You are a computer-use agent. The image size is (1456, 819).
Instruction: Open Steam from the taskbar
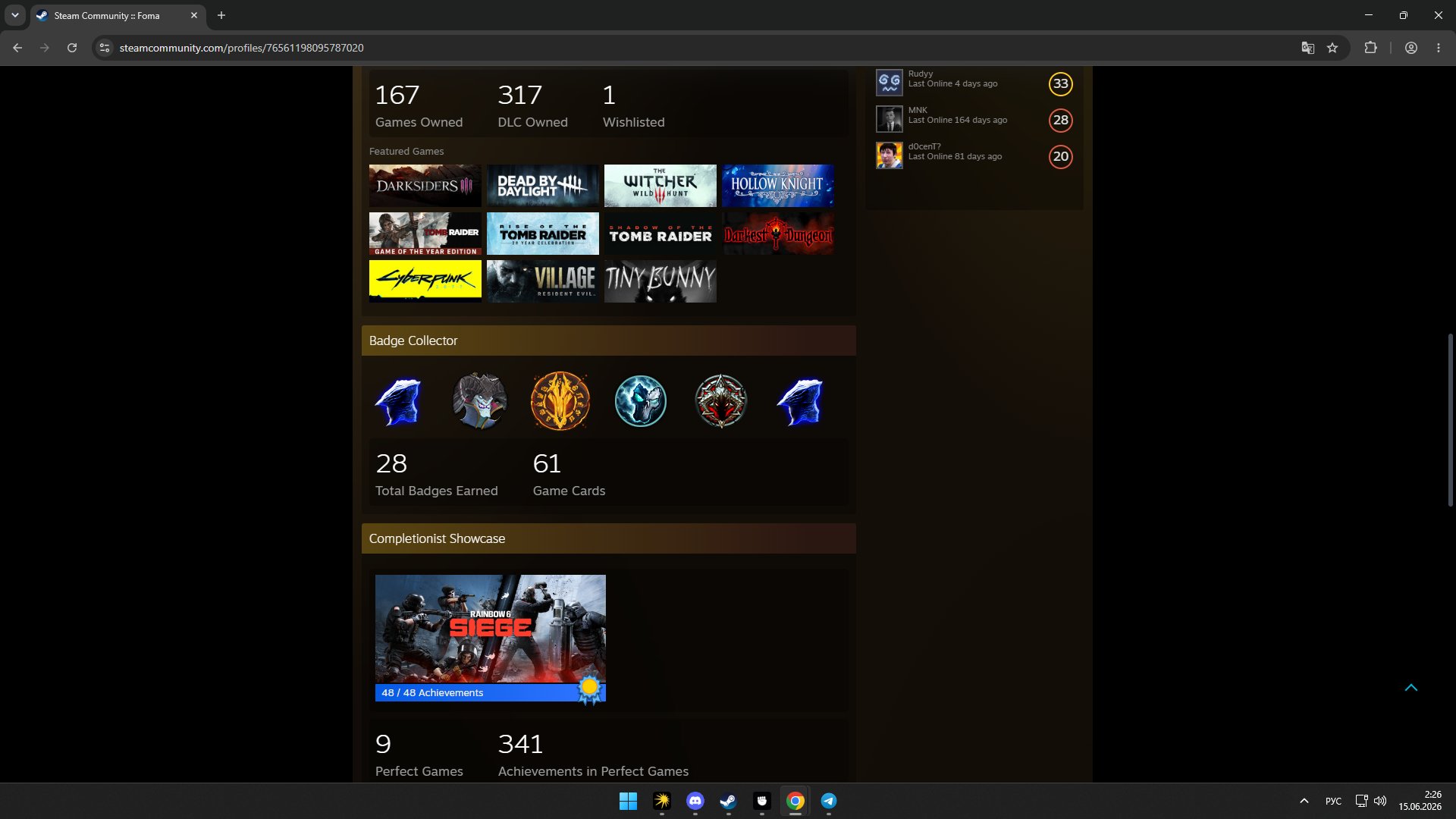[728, 801]
